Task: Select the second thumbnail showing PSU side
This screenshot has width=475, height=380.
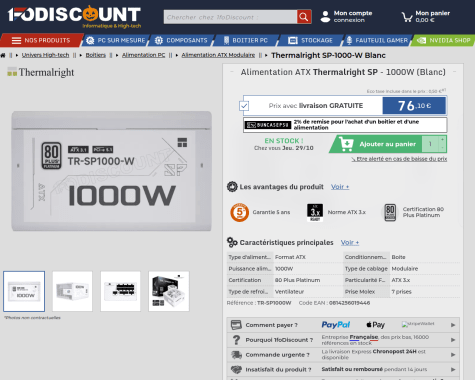Action: pos(72,291)
